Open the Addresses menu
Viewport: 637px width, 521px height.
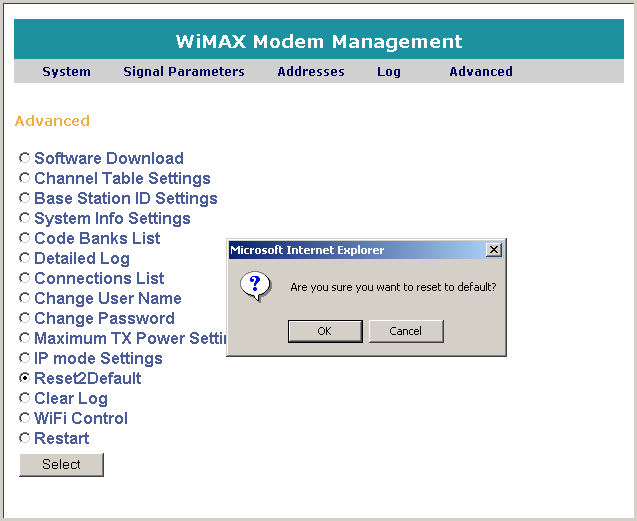point(311,72)
